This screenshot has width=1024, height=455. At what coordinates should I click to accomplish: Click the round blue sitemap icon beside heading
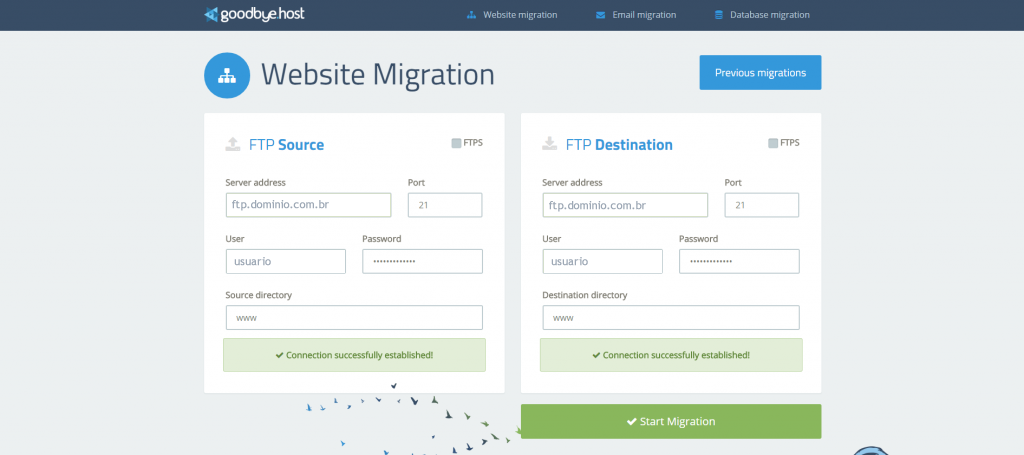227,75
